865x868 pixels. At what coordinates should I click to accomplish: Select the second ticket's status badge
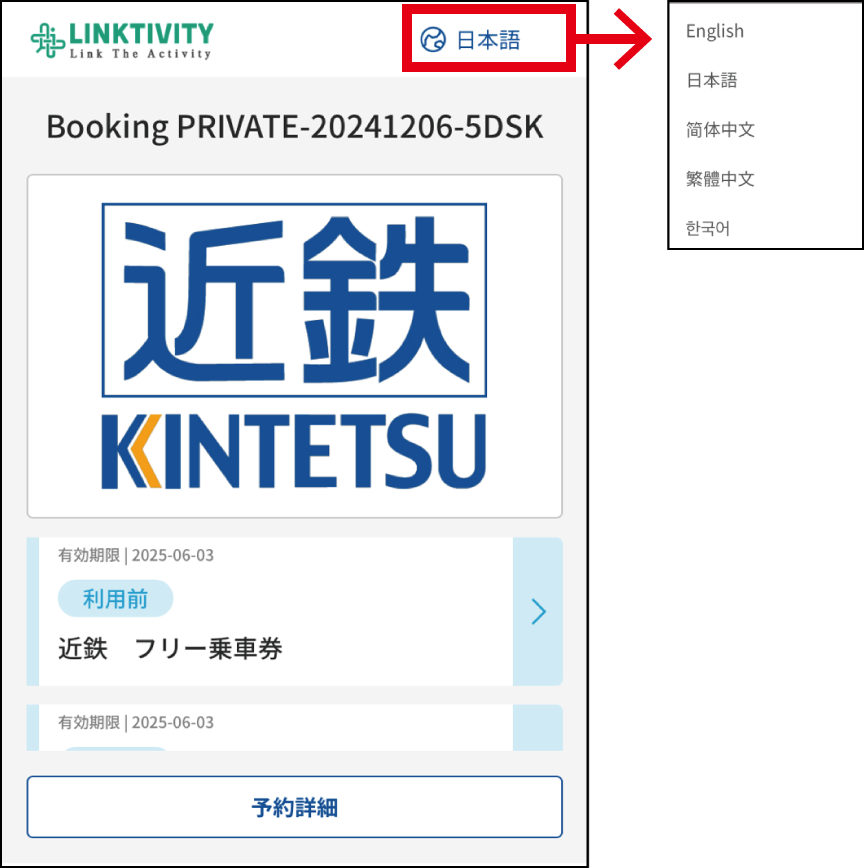[115, 753]
